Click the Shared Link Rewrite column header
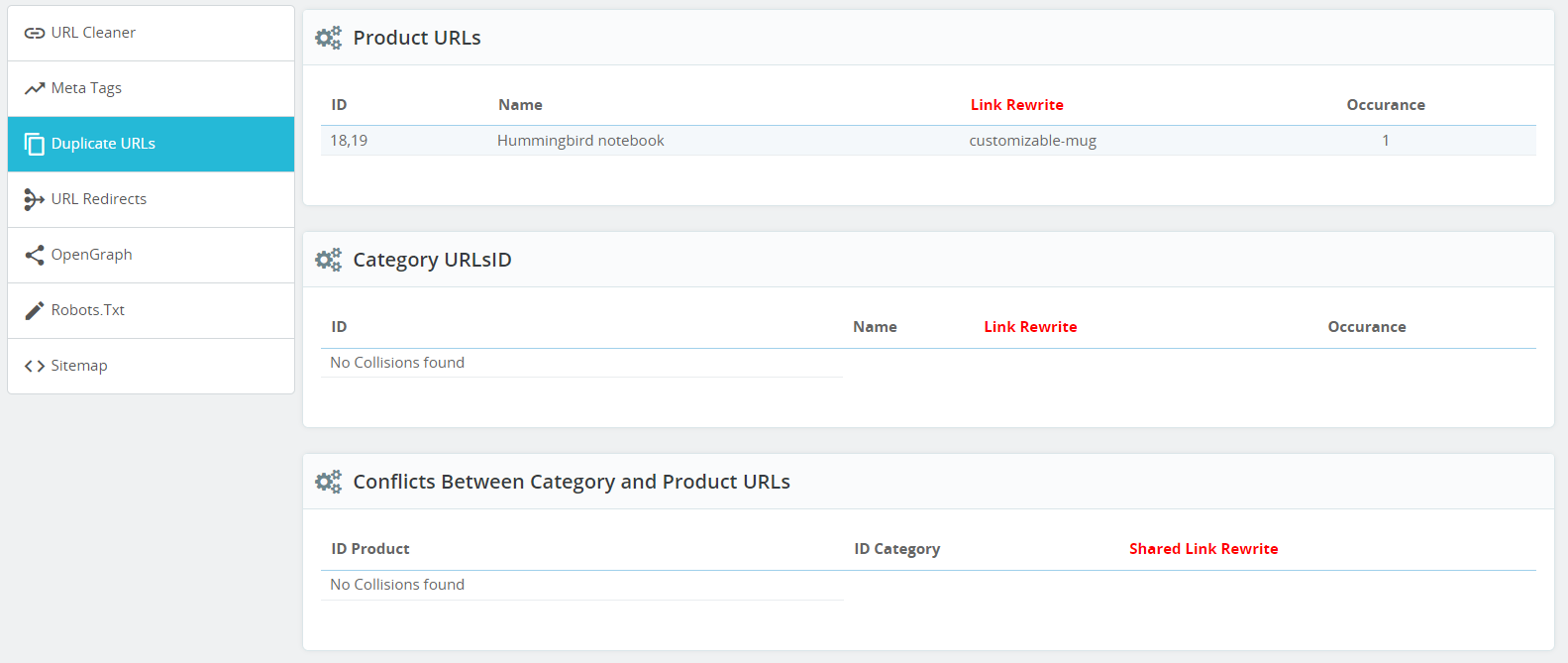 click(1203, 549)
